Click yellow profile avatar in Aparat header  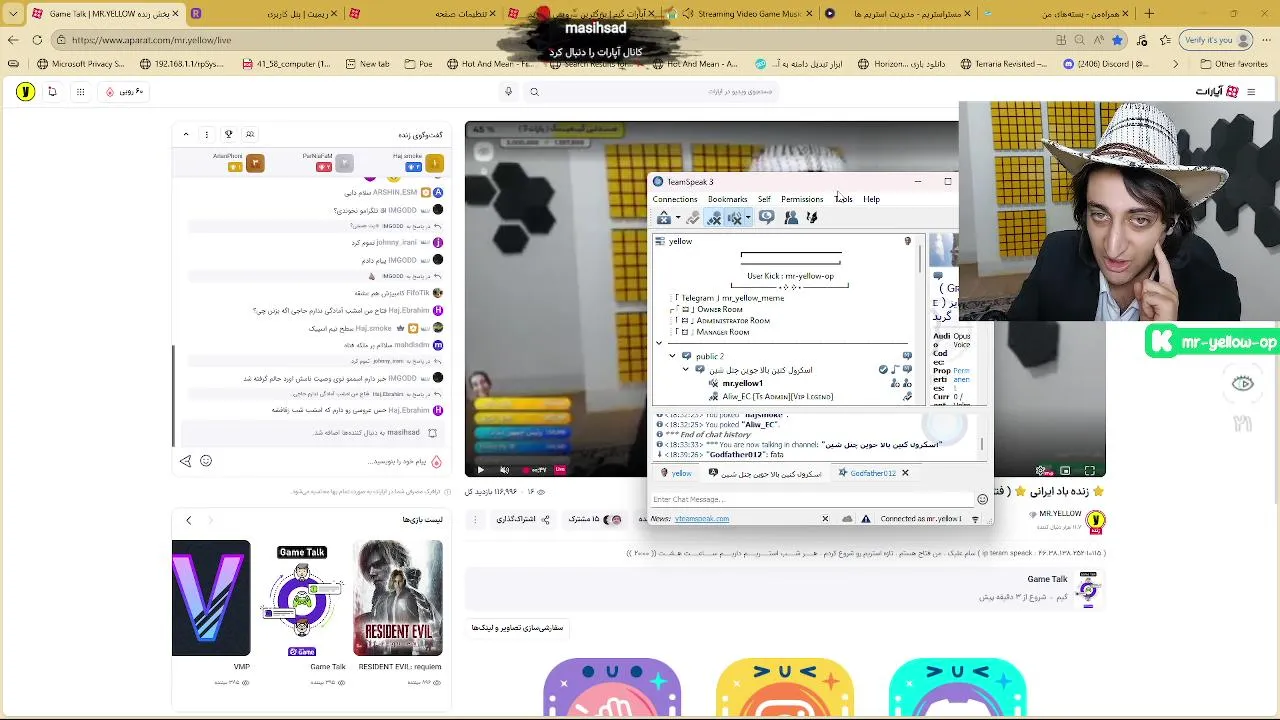click(25, 91)
